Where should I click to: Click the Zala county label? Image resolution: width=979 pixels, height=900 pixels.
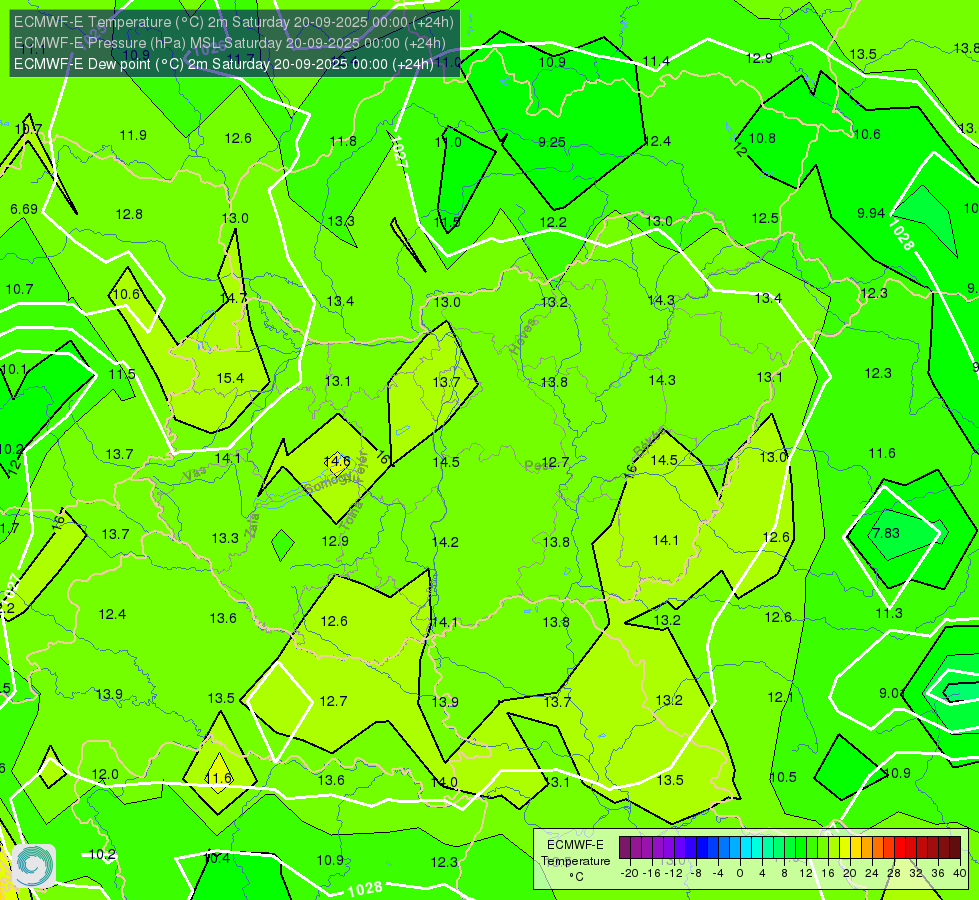252,528
